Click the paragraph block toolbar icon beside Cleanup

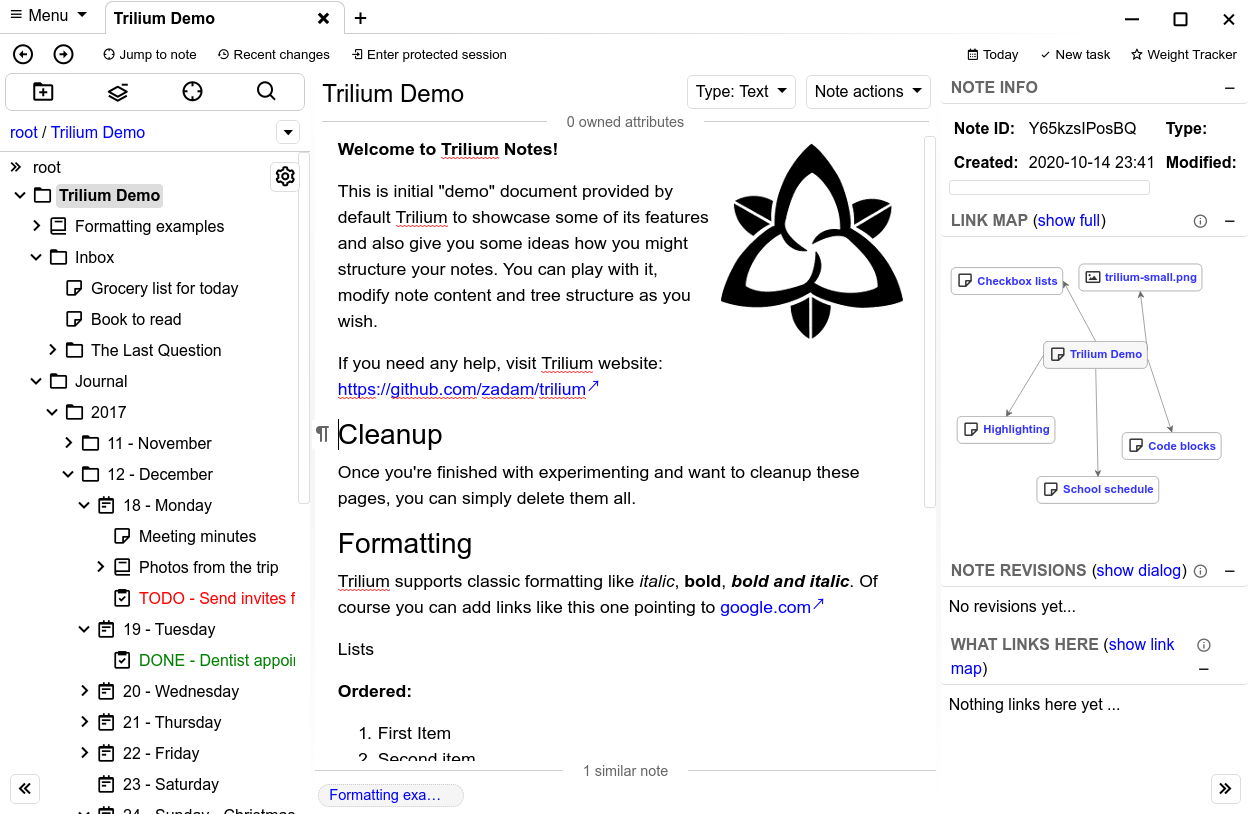click(x=322, y=434)
